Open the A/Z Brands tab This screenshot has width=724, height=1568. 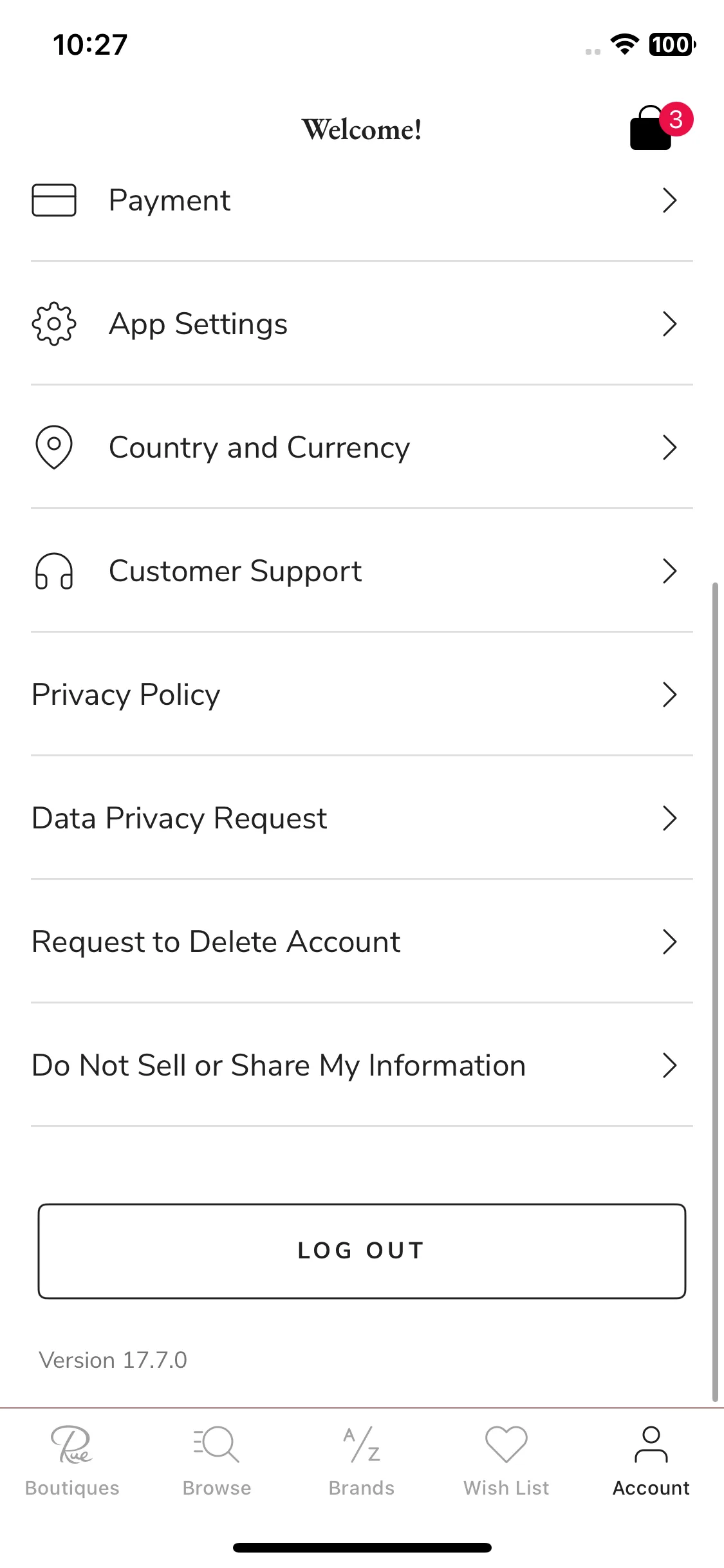(362, 1444)
